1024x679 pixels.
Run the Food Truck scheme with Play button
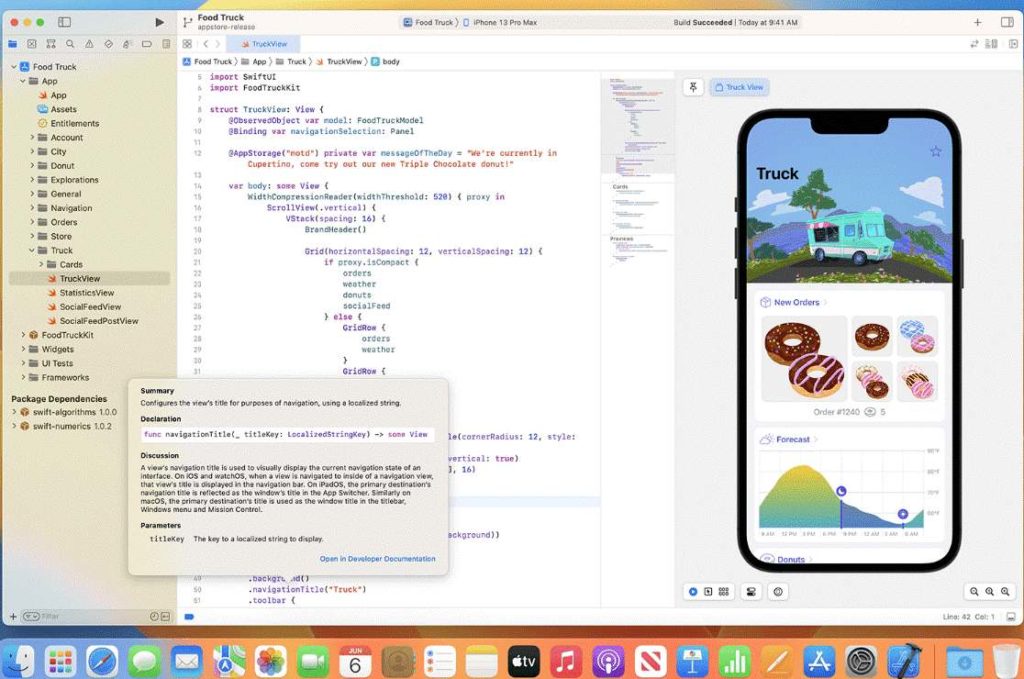[x=159, y=22]
